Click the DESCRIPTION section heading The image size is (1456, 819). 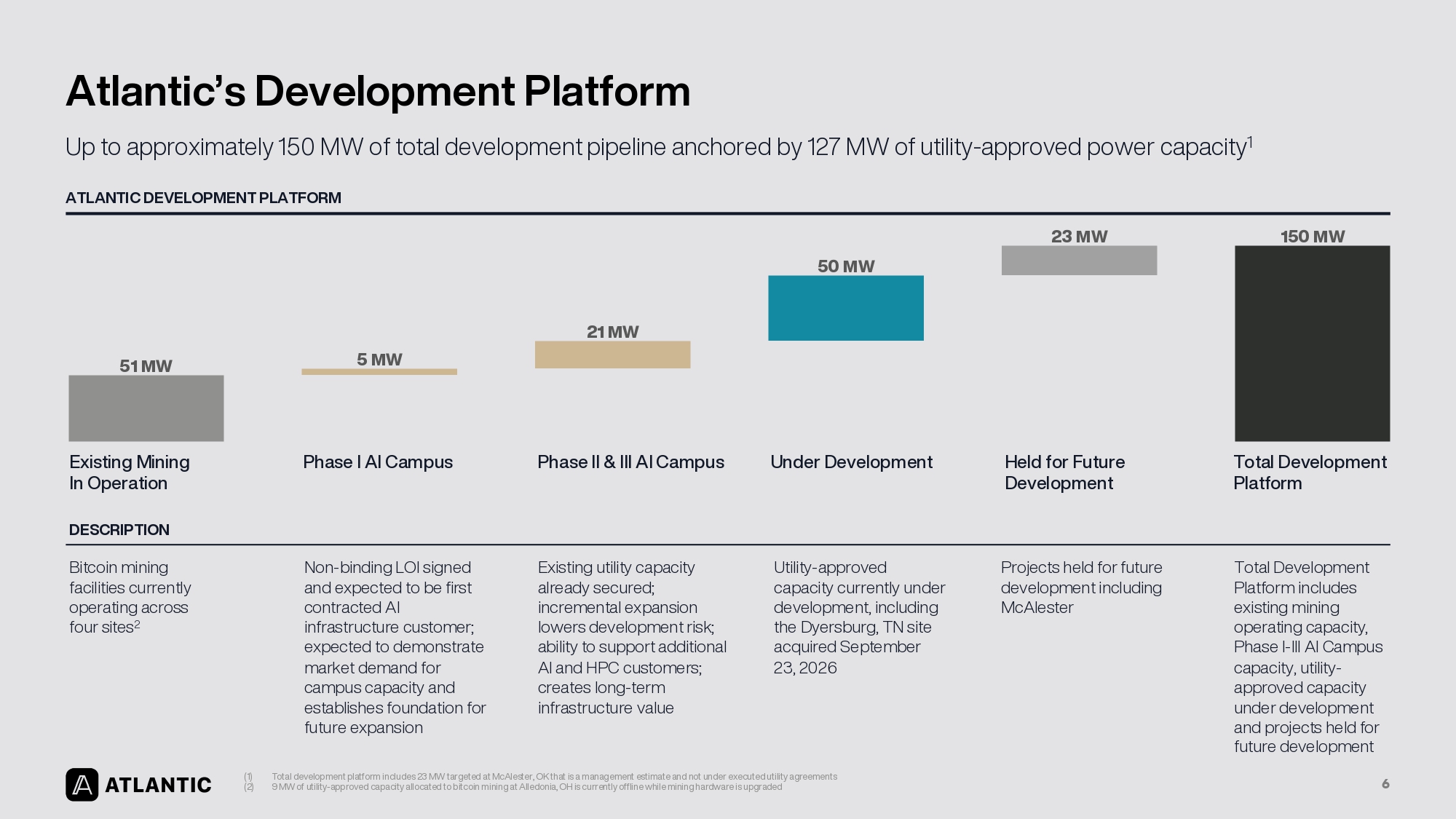tap(119, 530)
